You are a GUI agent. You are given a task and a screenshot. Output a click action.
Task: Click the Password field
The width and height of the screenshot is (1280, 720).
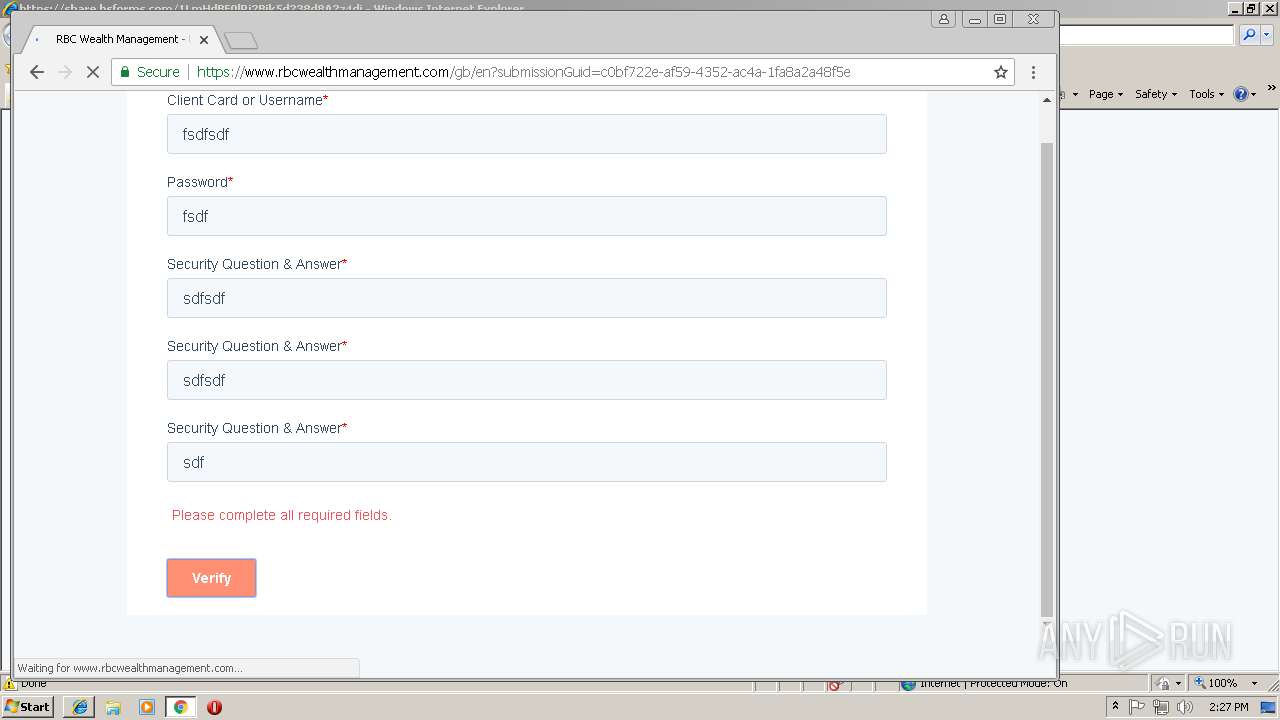coord(526,216)
